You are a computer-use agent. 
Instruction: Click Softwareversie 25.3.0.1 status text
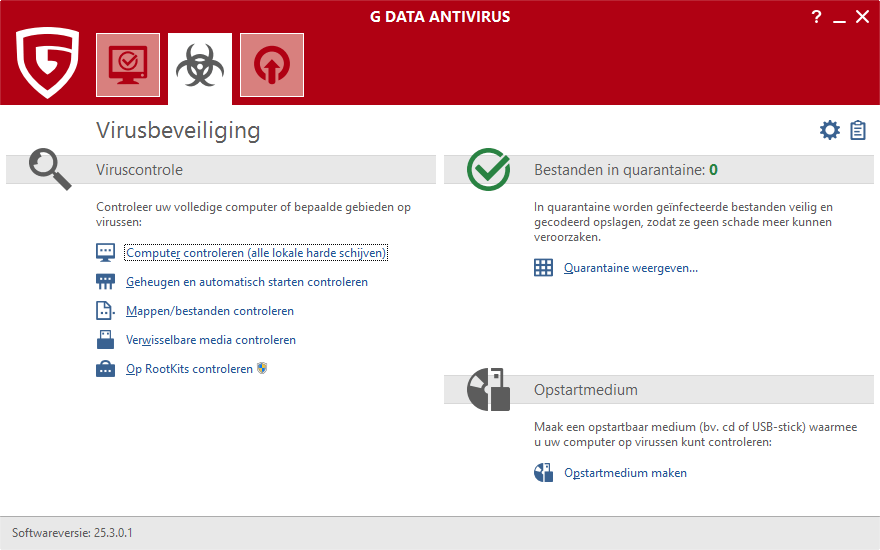pyautogui.click(x=72, y=533)
